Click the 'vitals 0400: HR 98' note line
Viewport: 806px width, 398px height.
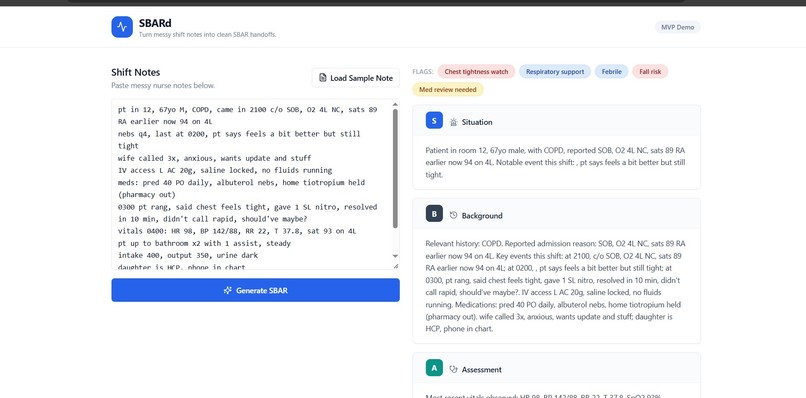pos(237,231)
